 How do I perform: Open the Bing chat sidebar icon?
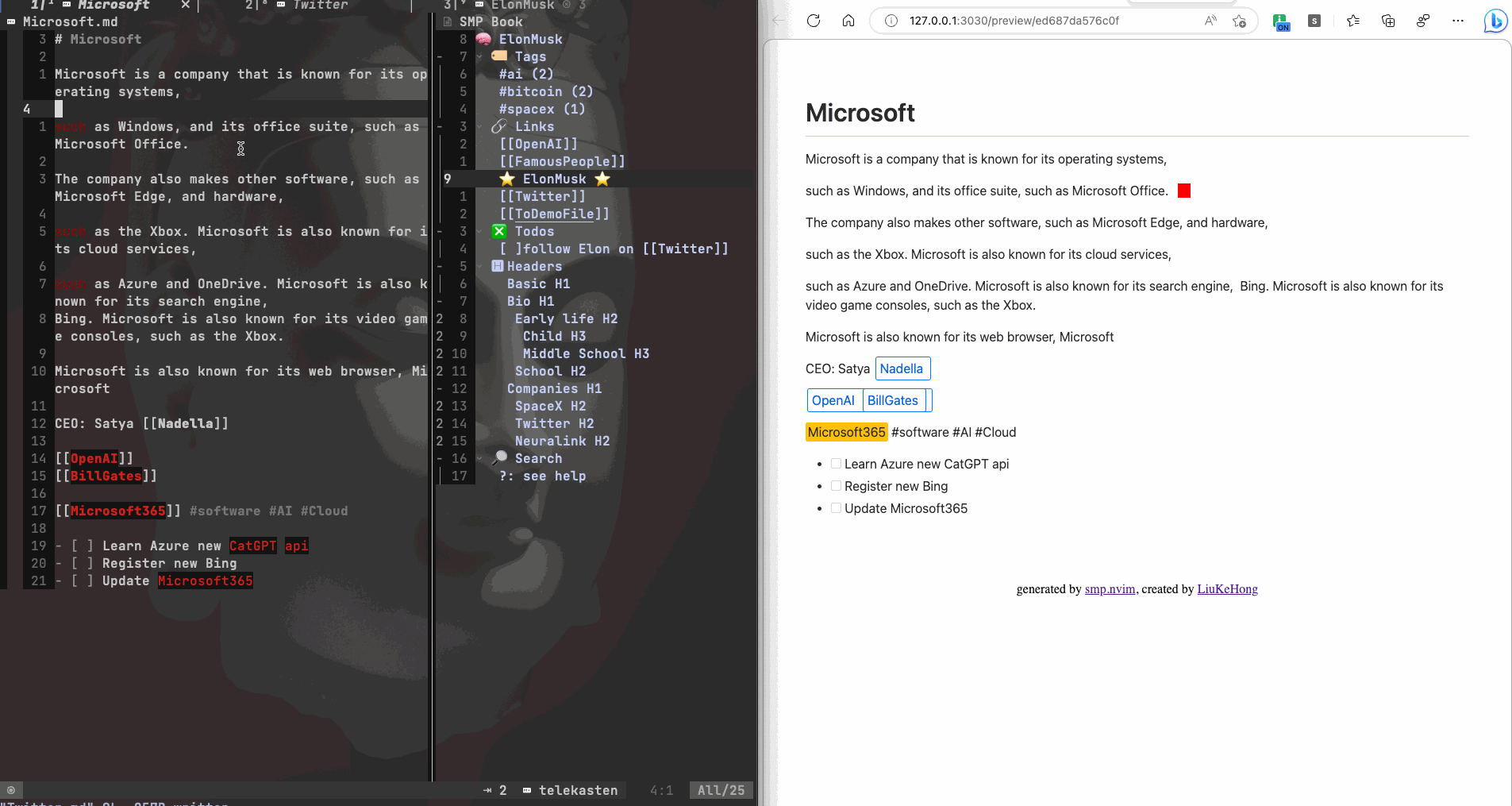[1495, 21]
